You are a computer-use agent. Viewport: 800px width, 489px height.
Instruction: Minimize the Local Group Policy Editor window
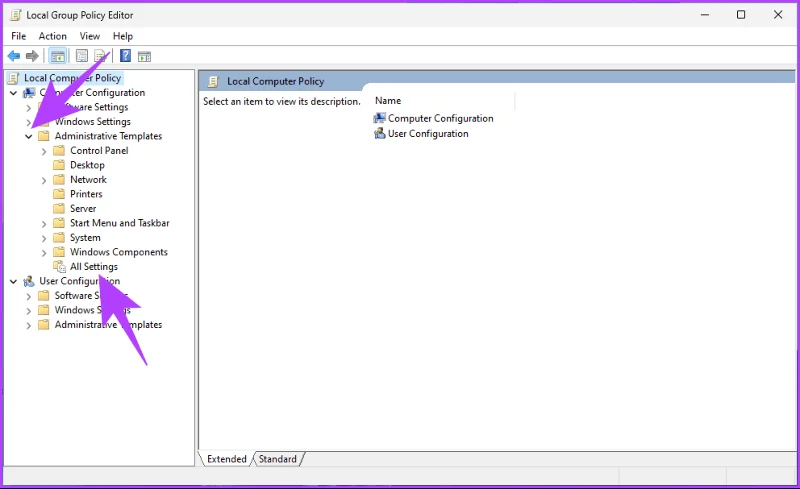click(x=705, y=15)
